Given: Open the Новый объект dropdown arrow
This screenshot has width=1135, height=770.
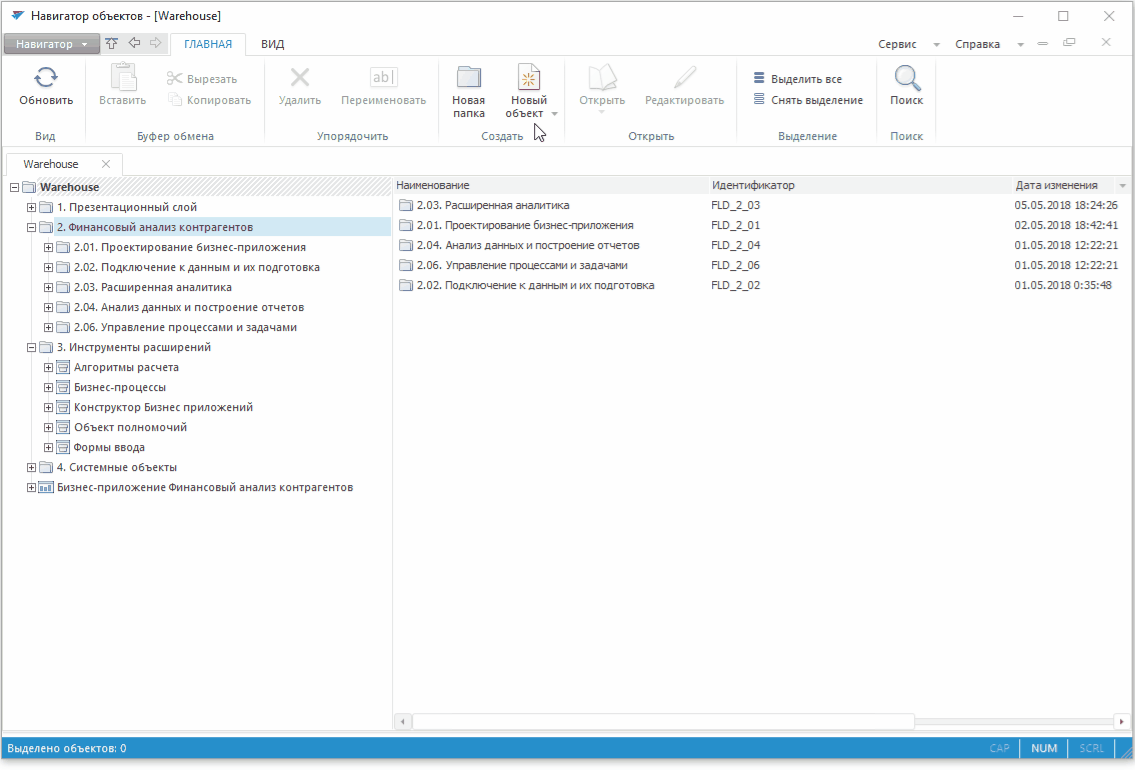Looking at the screenshot, I should click(x=554, y=114).
